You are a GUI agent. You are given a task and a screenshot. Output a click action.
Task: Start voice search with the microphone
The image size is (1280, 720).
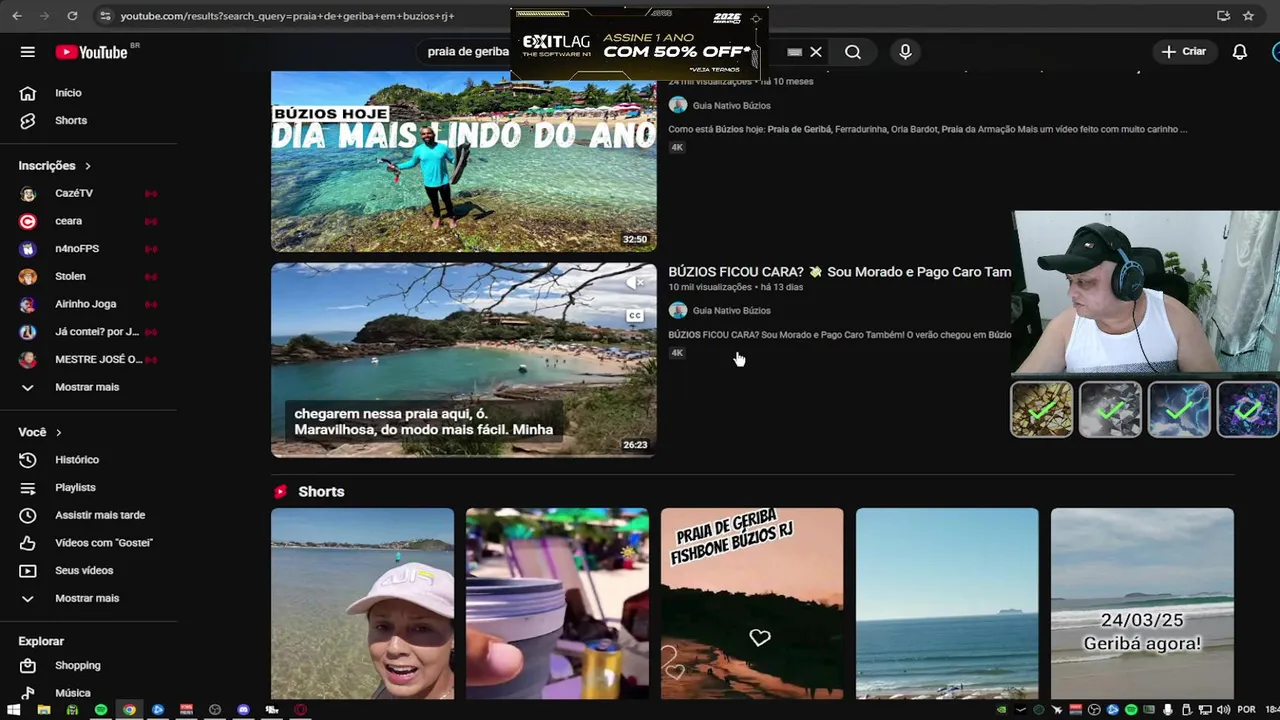(905, 52)
